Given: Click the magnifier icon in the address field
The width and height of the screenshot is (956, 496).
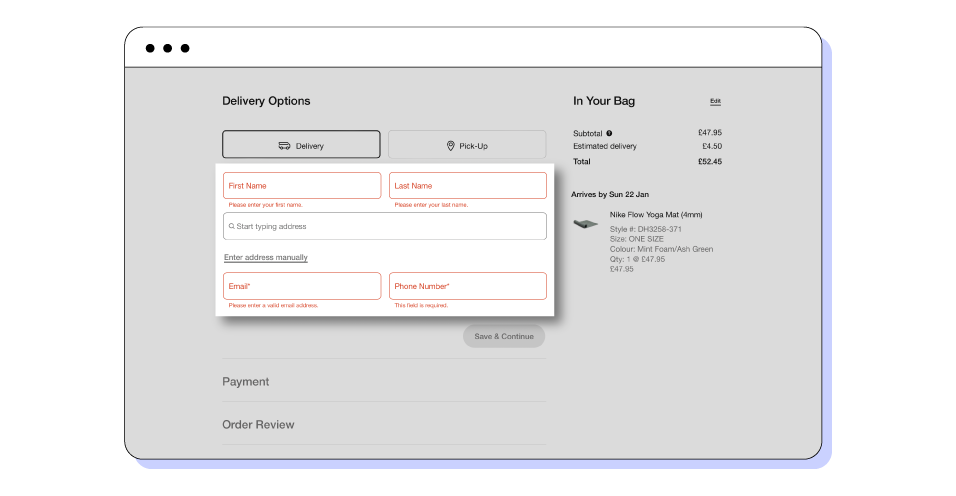Looking at the screenshot, I should click(232, 226).
